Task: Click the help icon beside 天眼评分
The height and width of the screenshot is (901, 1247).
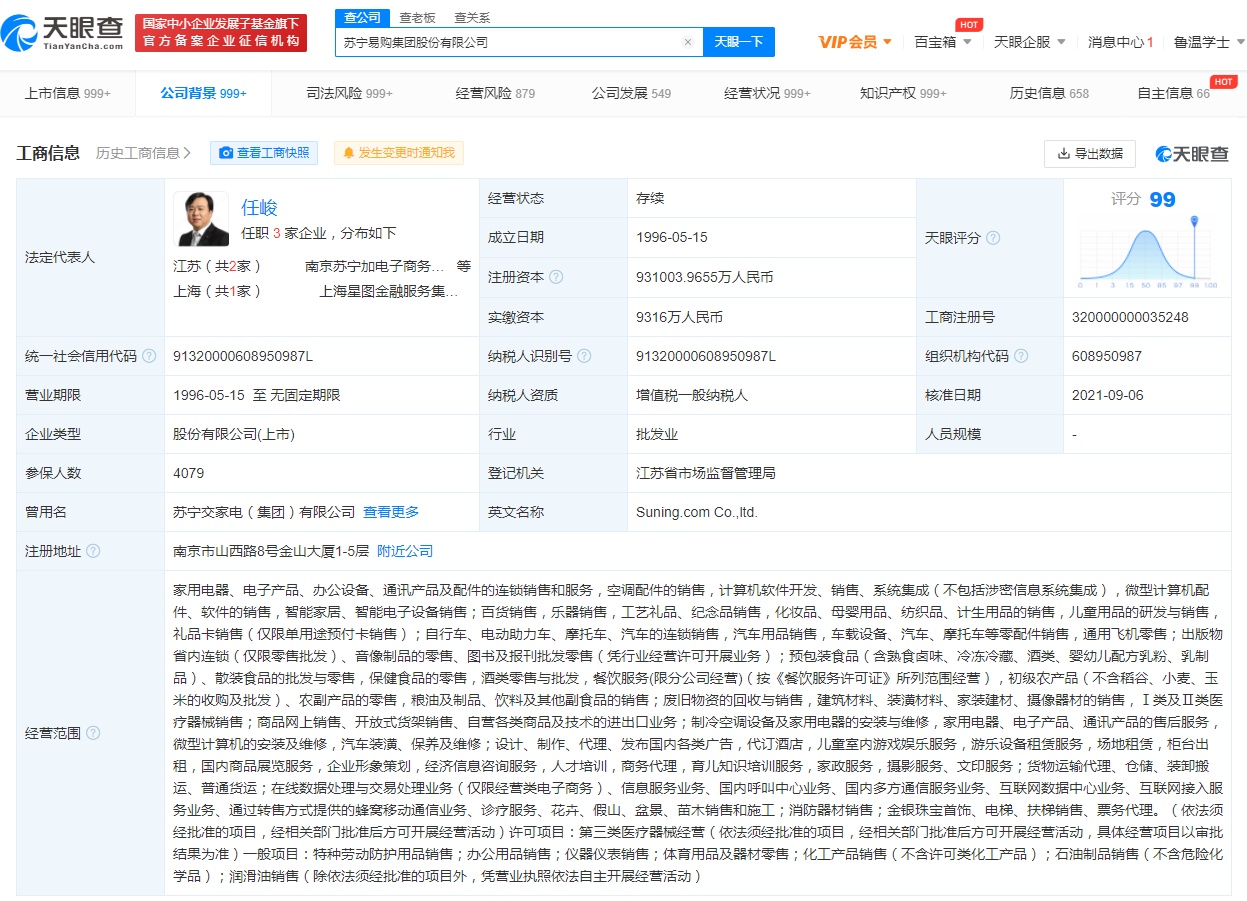Action: click(x=993, y=238)
